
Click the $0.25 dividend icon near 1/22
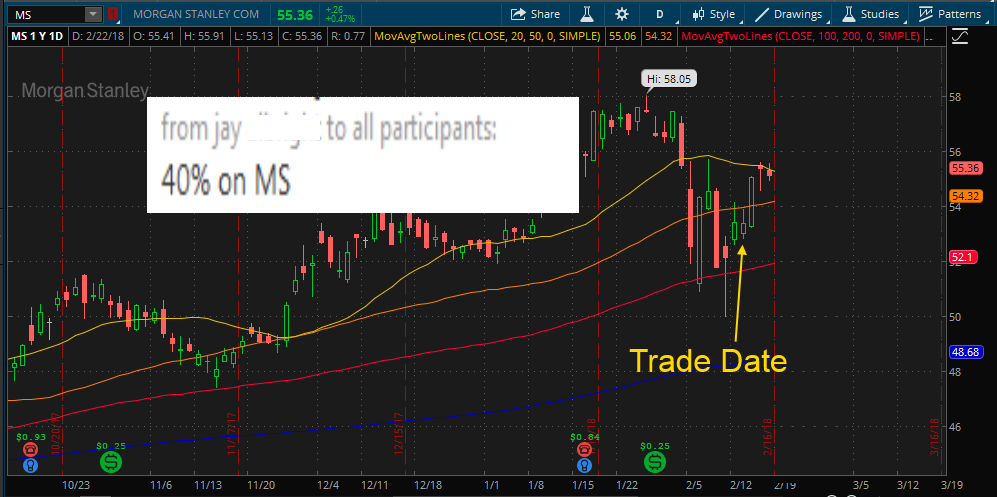click(x=655, y=461)
